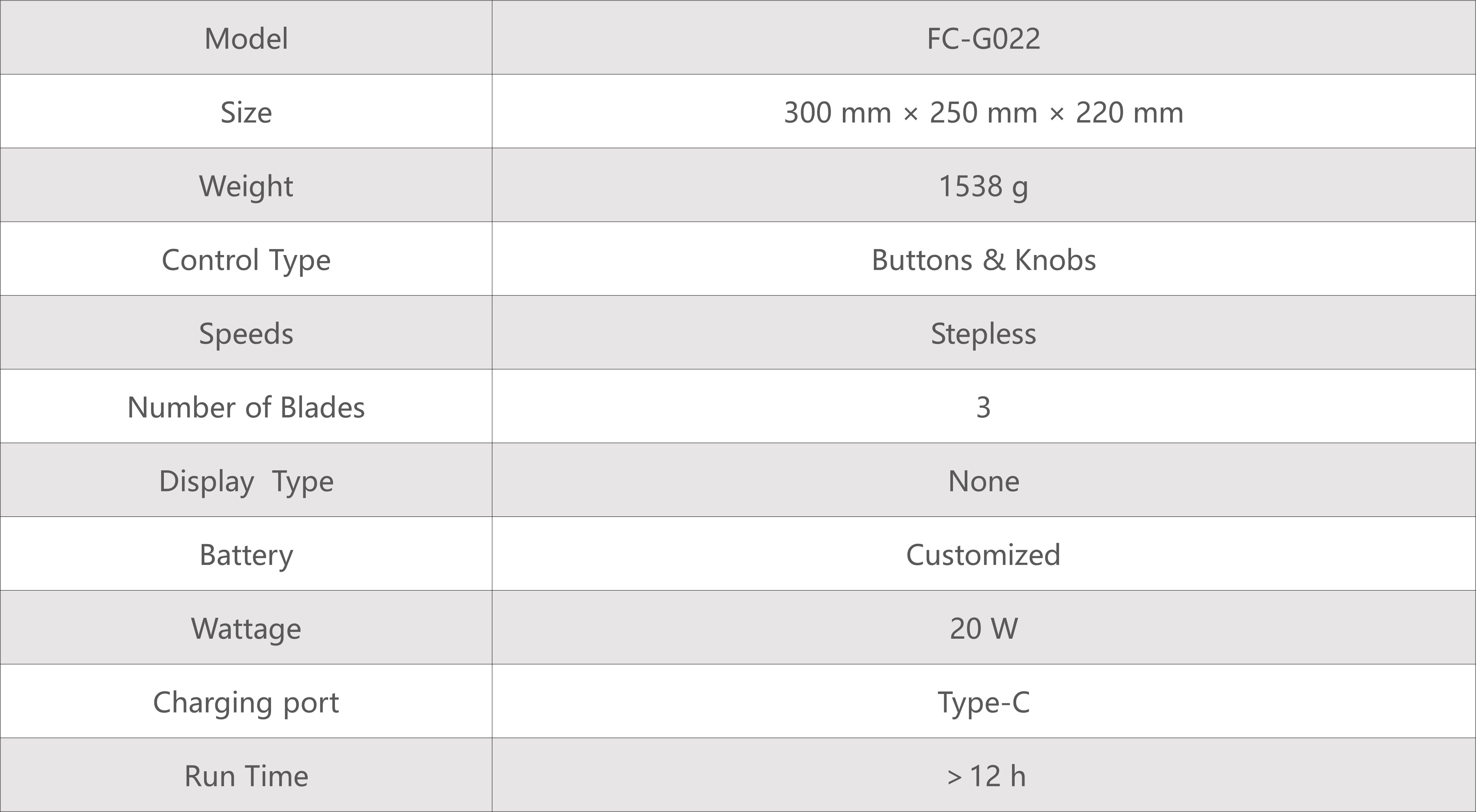Click the Number of Blades label
1476x812 pixels.
pos(246,408)
